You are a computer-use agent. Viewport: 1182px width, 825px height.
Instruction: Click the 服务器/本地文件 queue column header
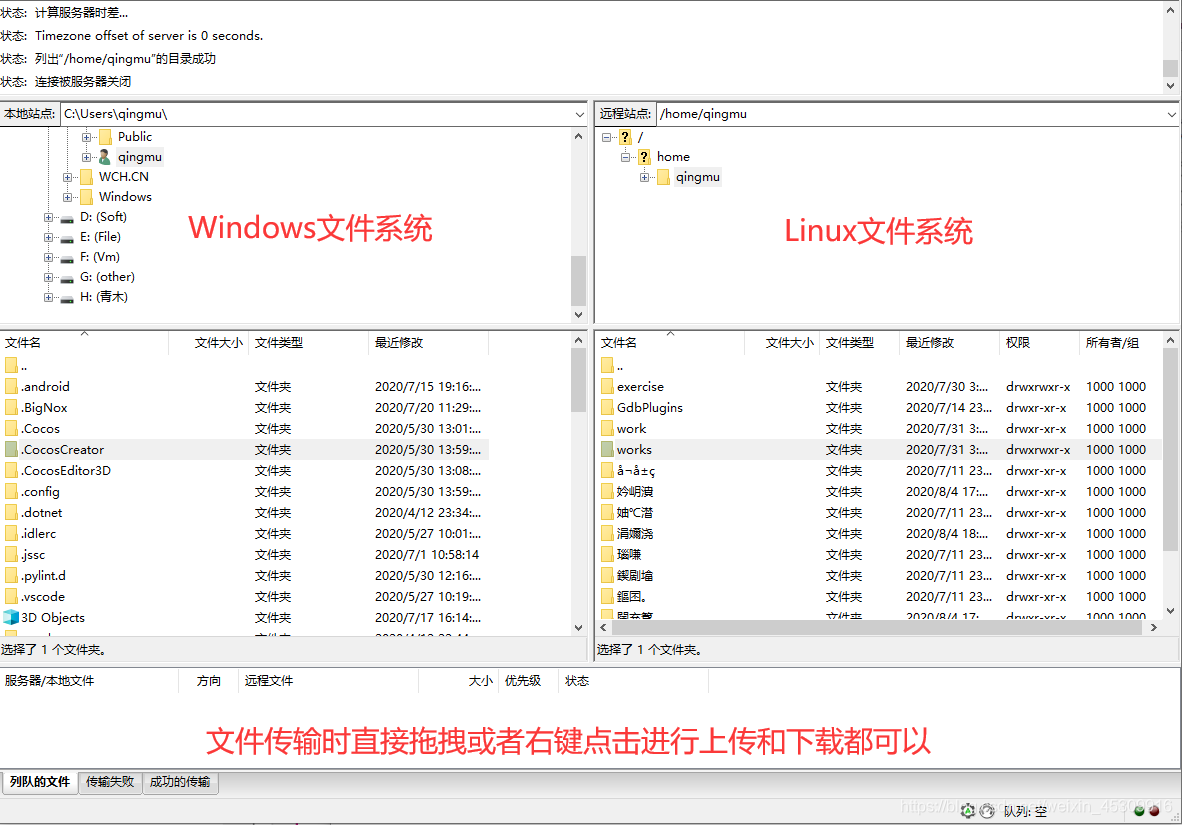pyautogui.click(x=89, y=681)
